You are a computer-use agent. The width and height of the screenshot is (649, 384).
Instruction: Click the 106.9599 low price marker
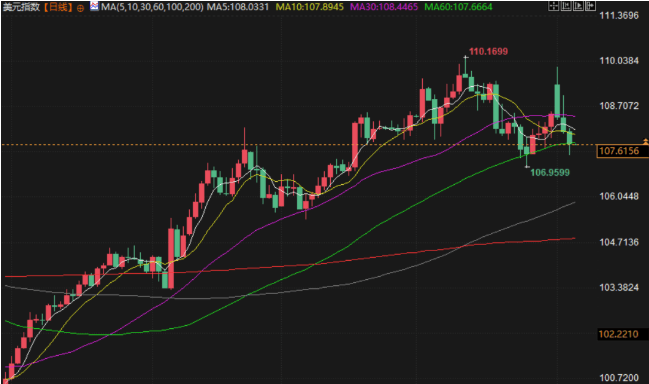[x=550, y=172]
